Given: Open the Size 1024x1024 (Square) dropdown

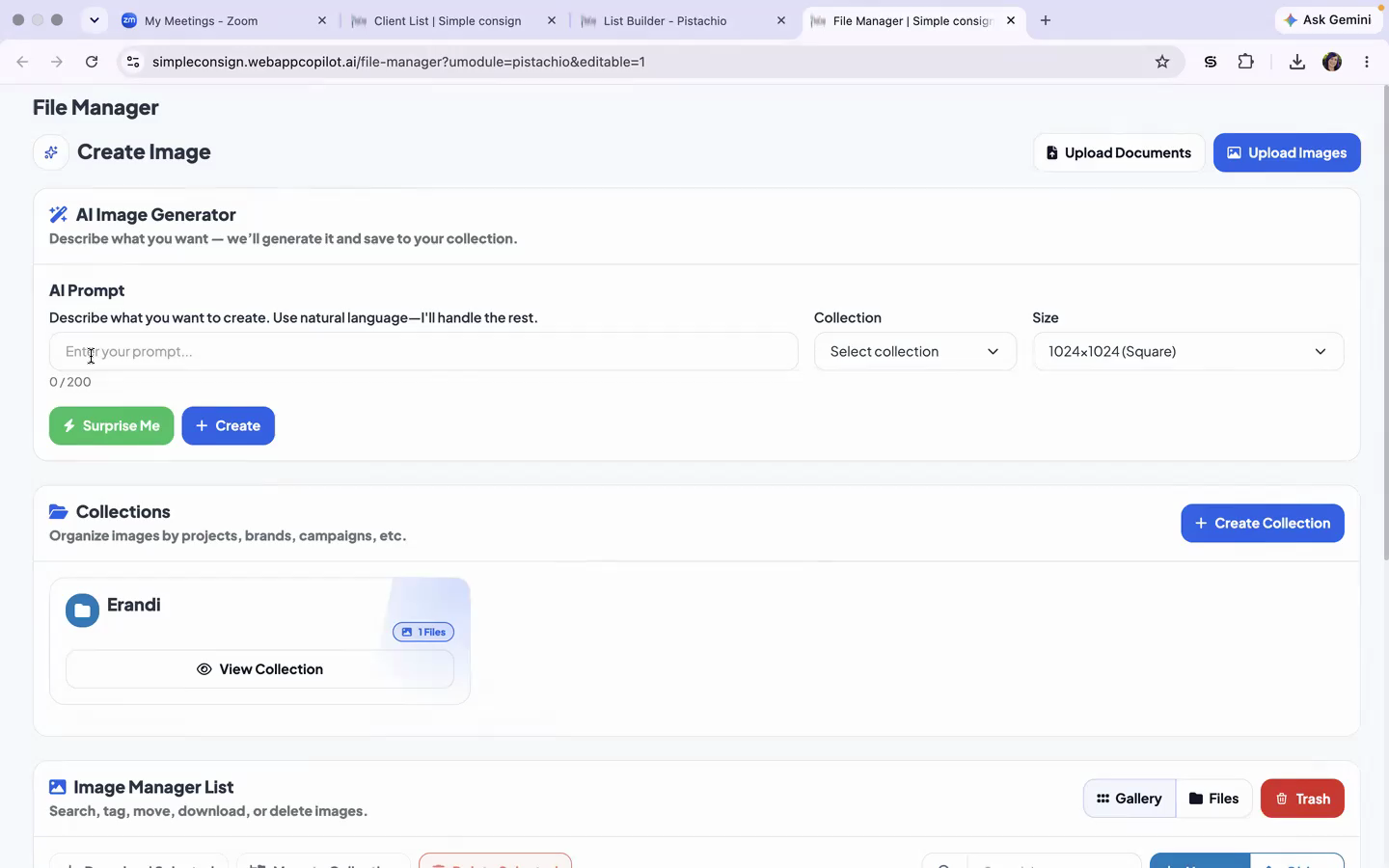Looking at the screenshot, I should tap(1188, 351).
